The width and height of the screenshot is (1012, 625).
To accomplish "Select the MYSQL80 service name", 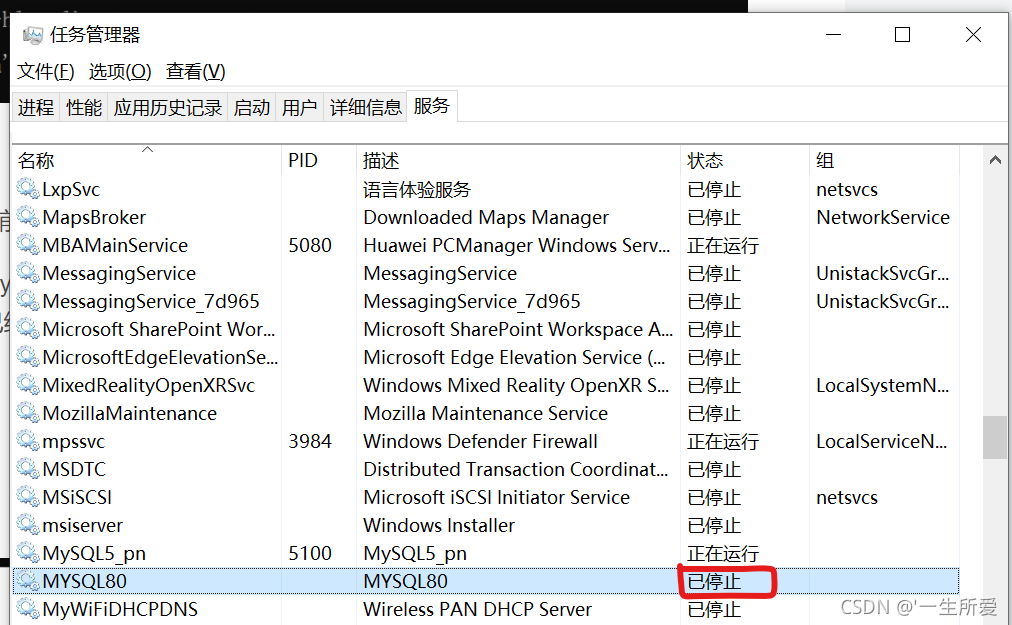I will (x=85, y=581).
